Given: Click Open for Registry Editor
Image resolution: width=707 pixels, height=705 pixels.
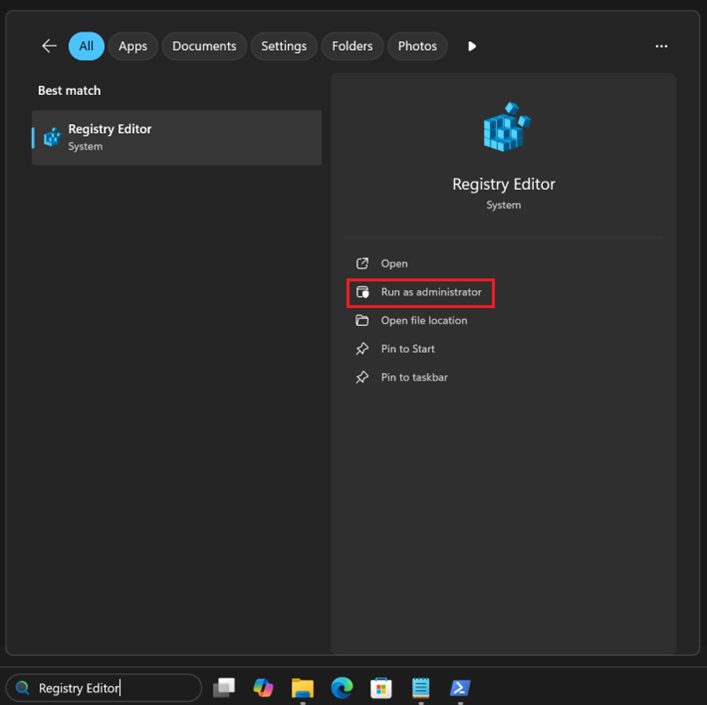Looking at the screenshot, I should tap(394, 263).
